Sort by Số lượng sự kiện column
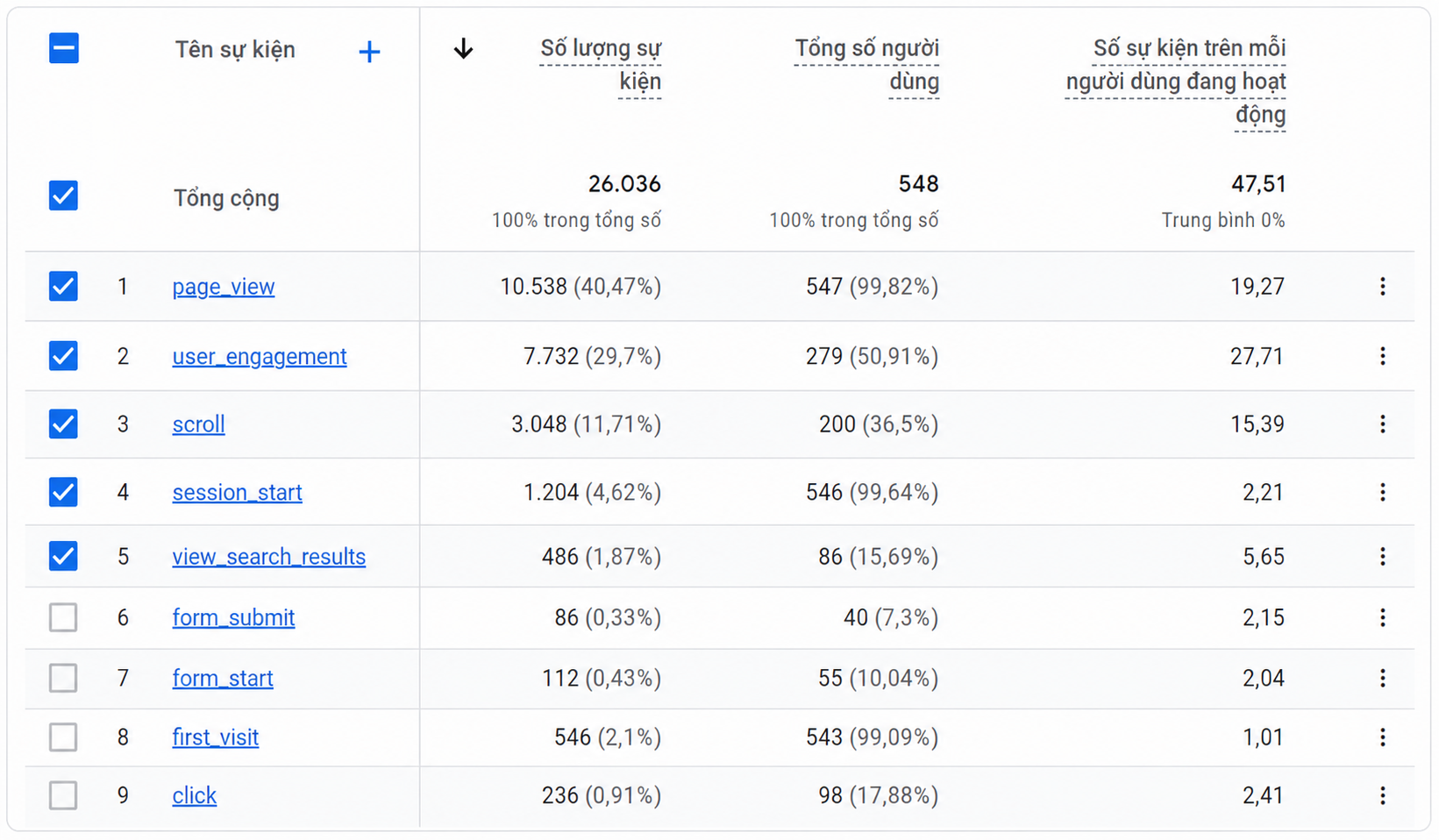Viewport: 1439px width, 840px height. point(601,65)
